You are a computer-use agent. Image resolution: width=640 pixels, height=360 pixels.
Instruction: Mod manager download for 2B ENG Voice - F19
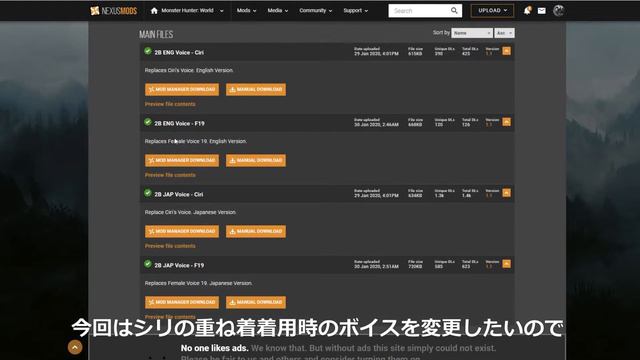[182, 160]
